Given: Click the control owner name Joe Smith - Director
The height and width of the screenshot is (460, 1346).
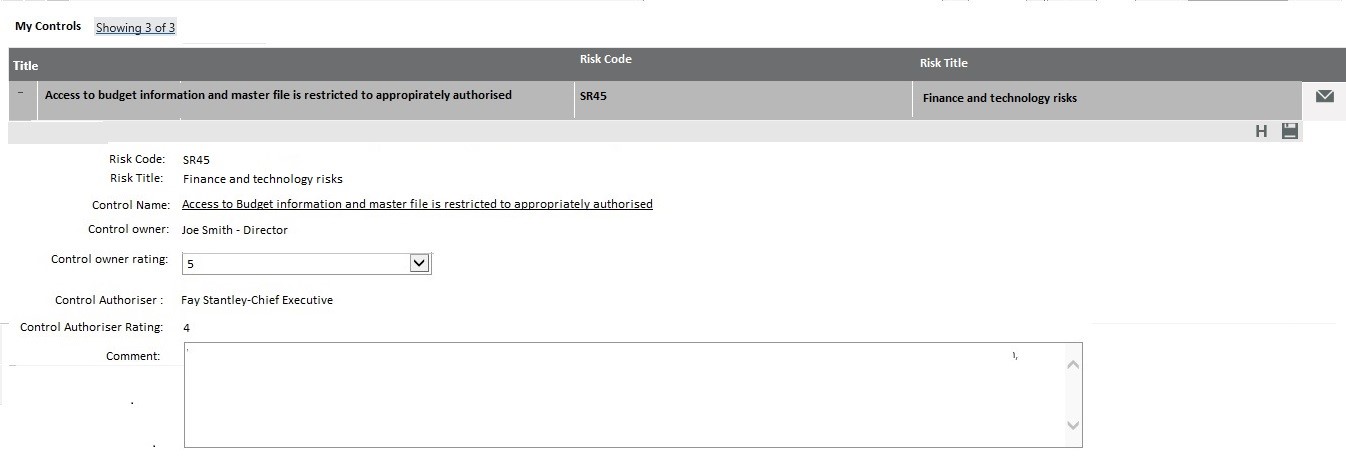Looking at the screenshot, I should click(x=234, y=230).
